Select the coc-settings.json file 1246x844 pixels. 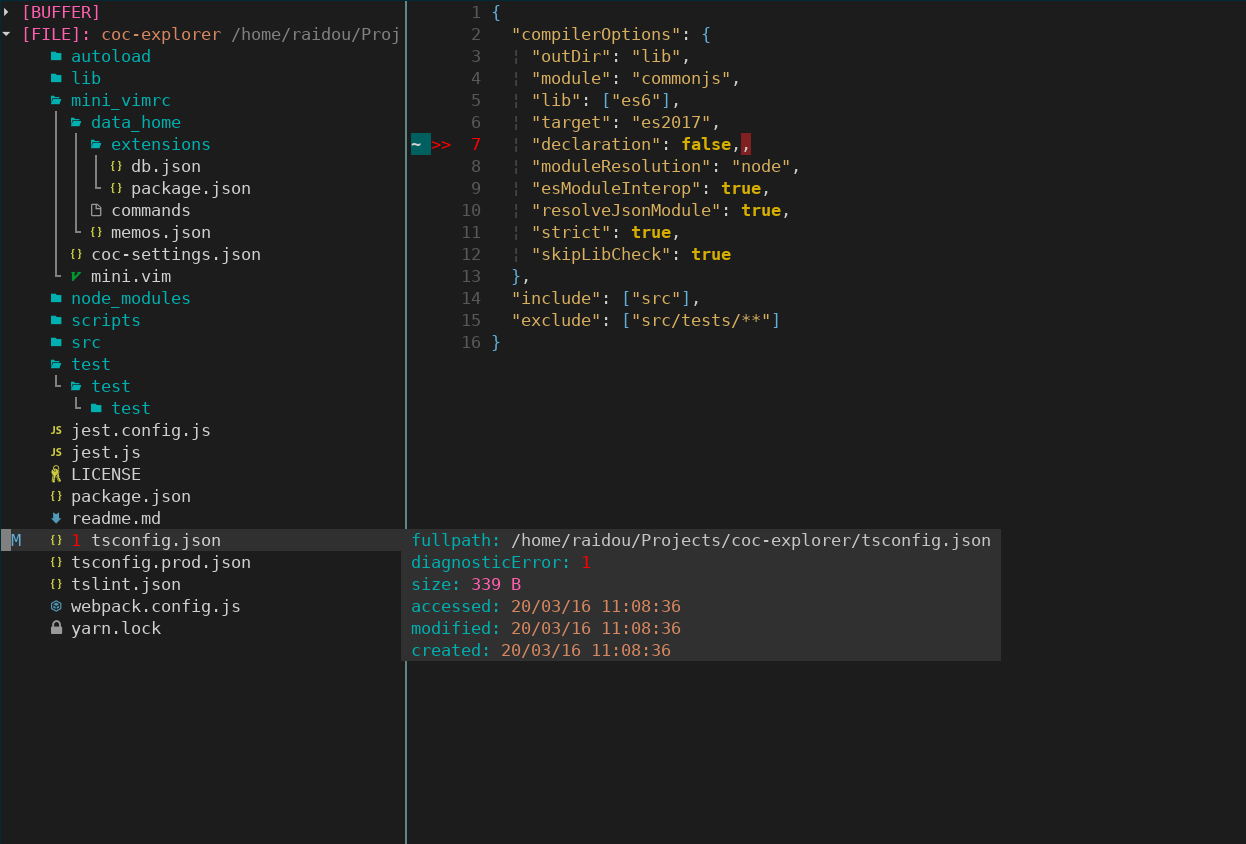point(176,254)
